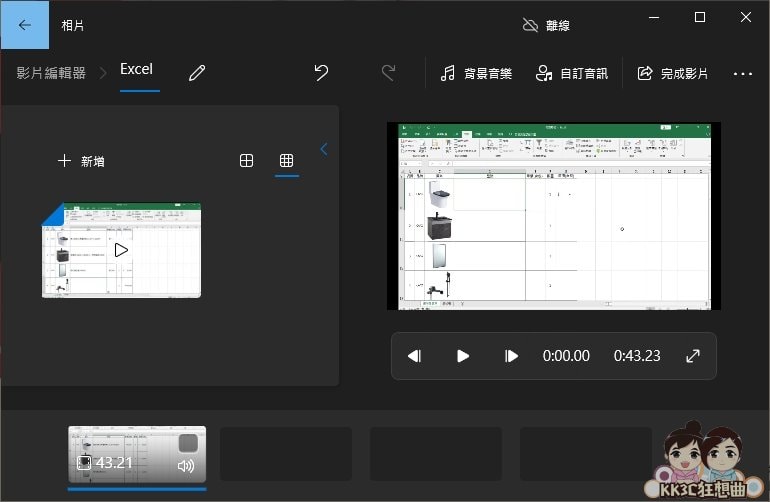This screenshot has height=502, width=770.
Task: Open the preview in full screen
Action: click(692, 356)
